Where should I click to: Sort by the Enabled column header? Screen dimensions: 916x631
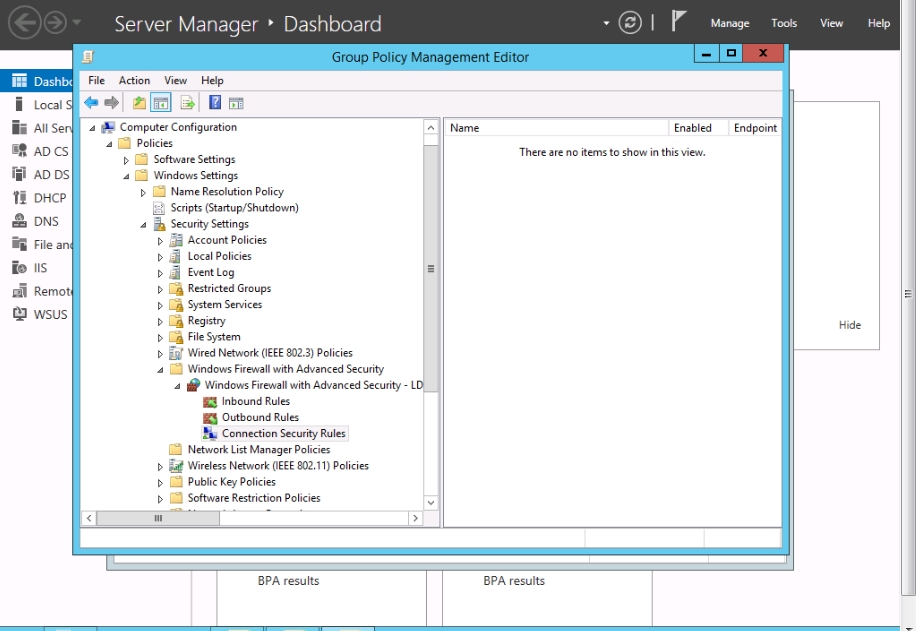[x=699, y=128]
